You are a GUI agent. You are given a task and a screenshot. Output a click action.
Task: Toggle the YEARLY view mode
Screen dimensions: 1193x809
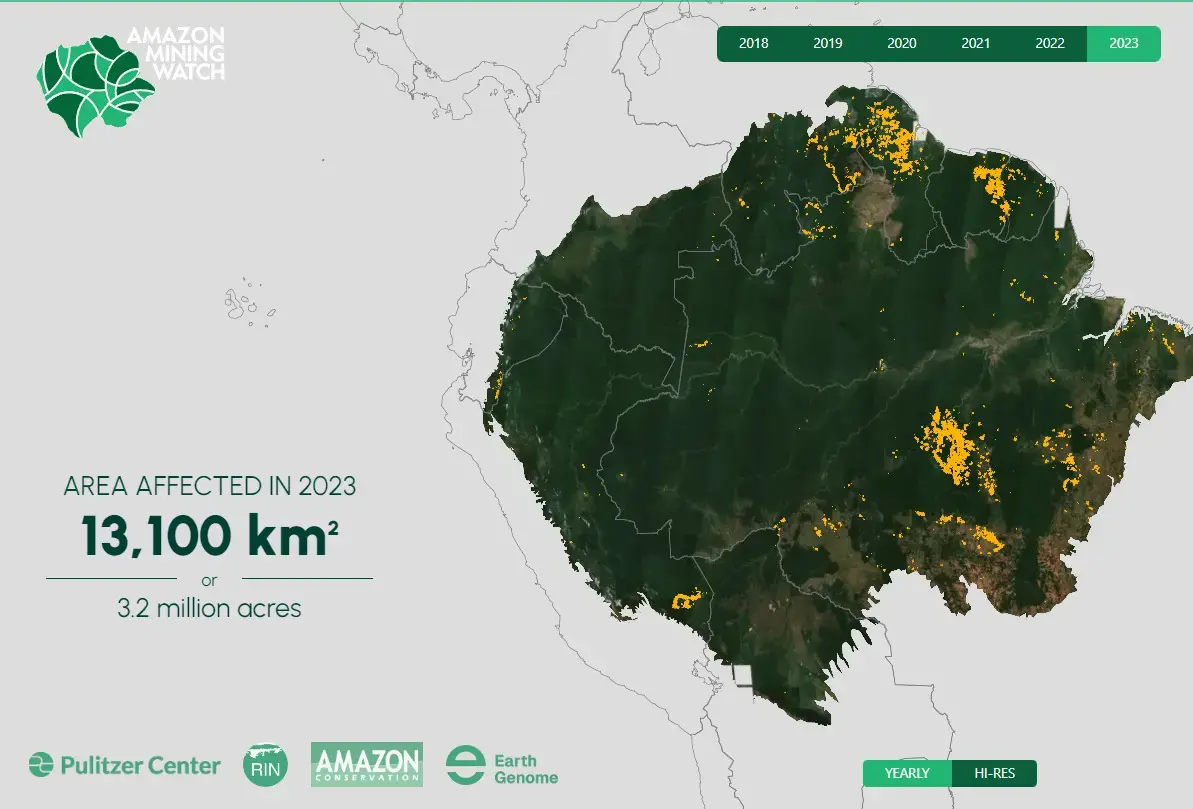point(906,773)
